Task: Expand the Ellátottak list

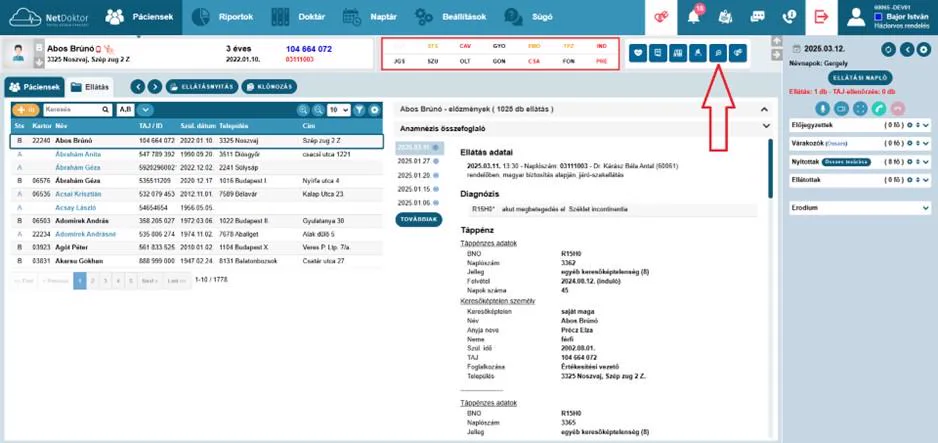Action: coord(926,180)
